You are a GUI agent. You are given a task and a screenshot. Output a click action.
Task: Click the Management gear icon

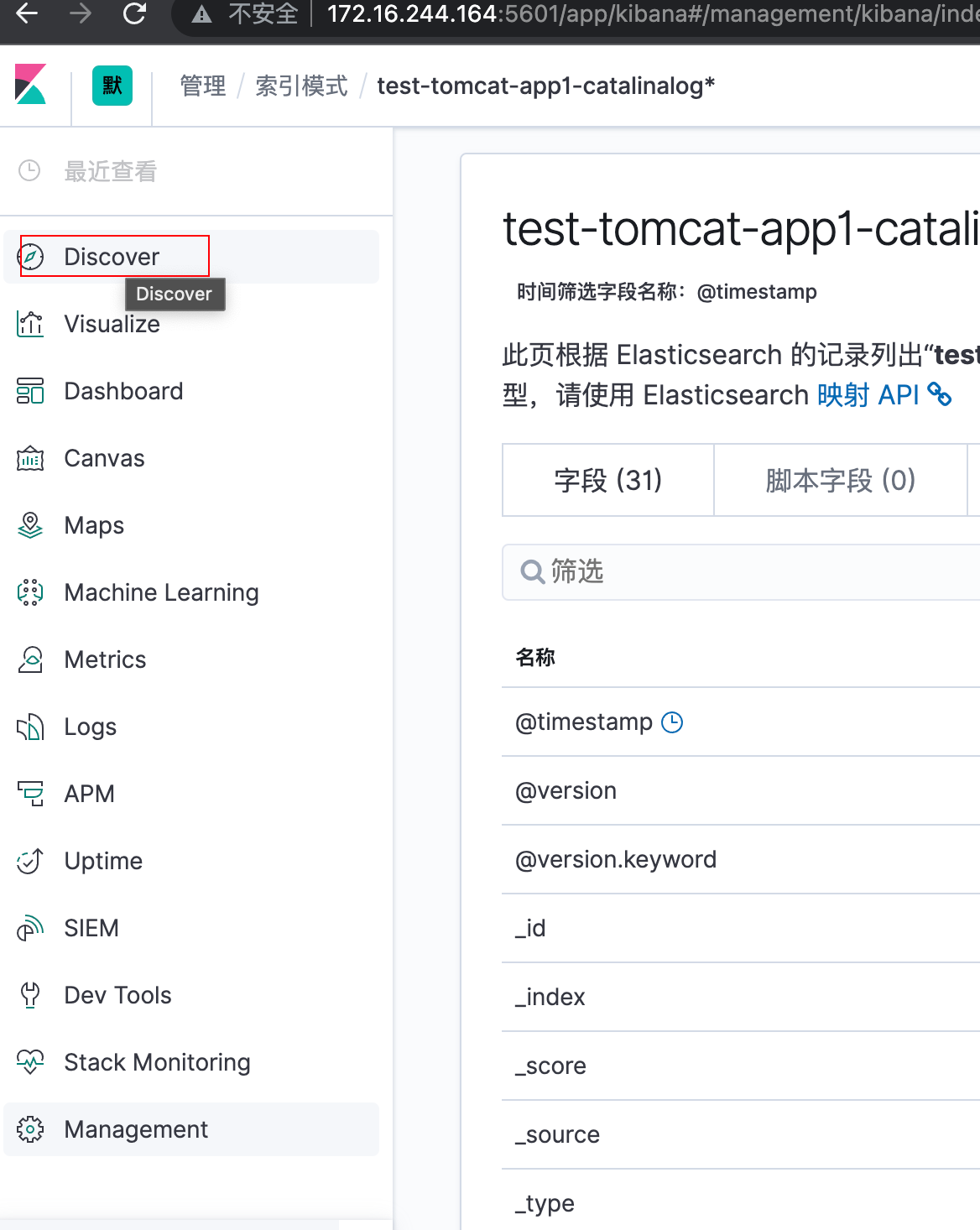pos(30,1129)
